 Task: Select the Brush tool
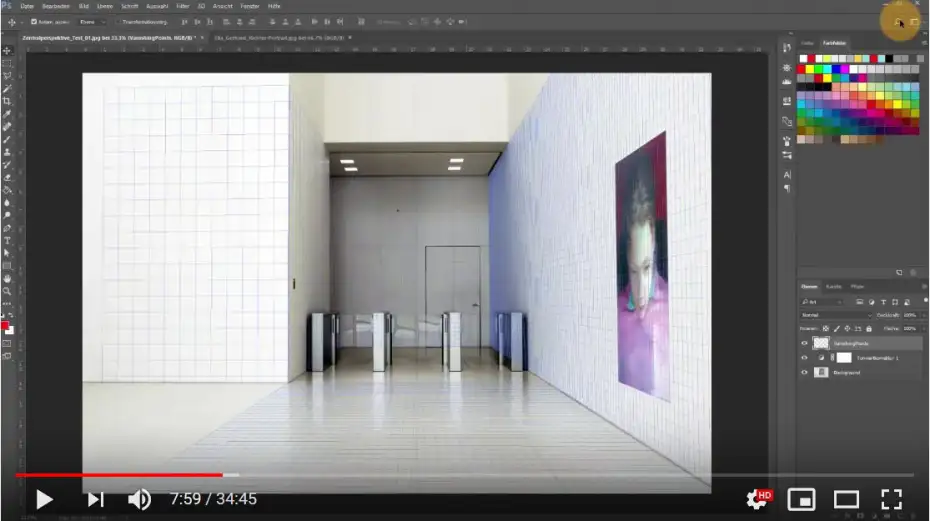7,139
